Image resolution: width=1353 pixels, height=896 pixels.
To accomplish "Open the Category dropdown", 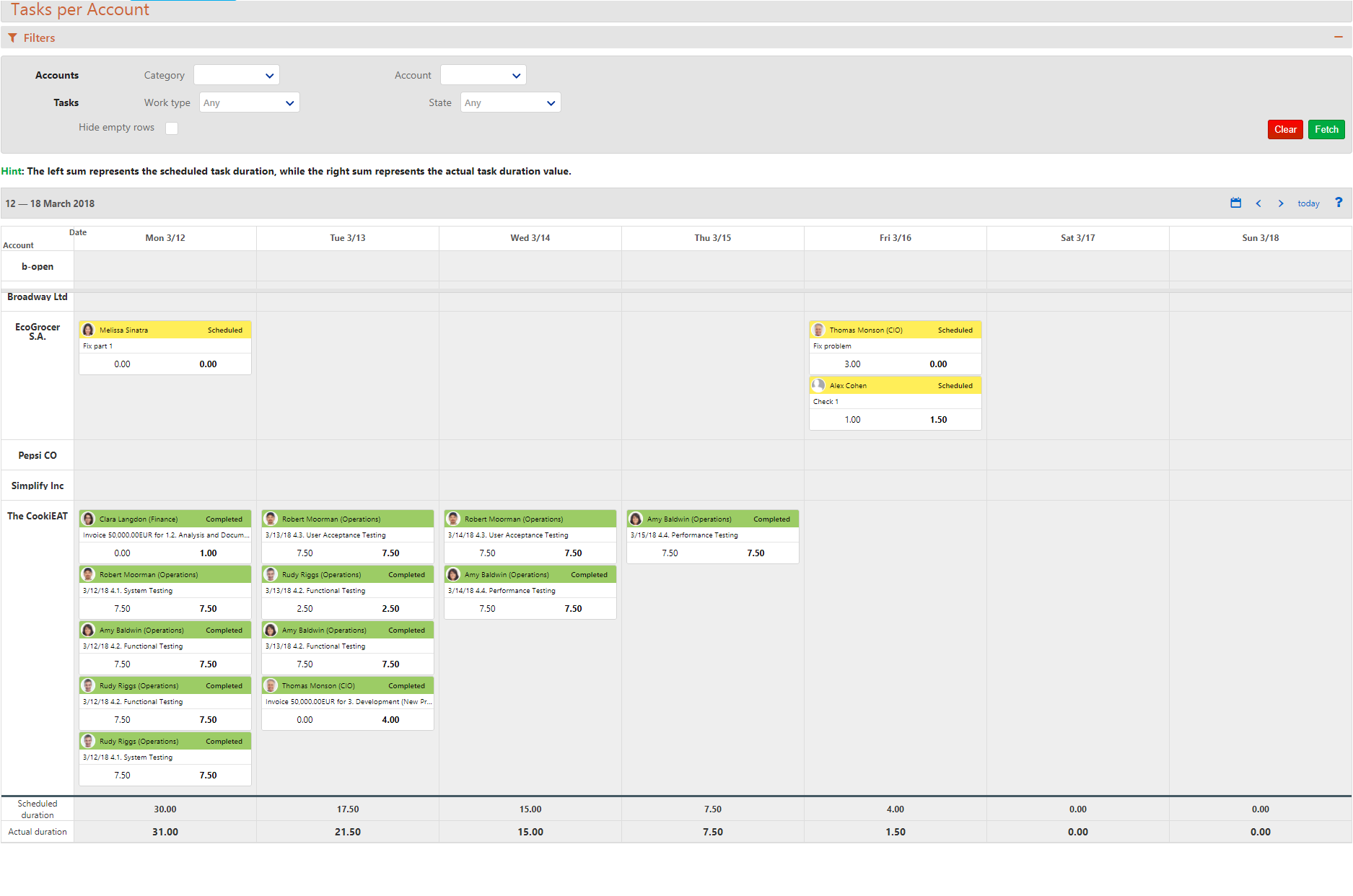I will 236,74.
